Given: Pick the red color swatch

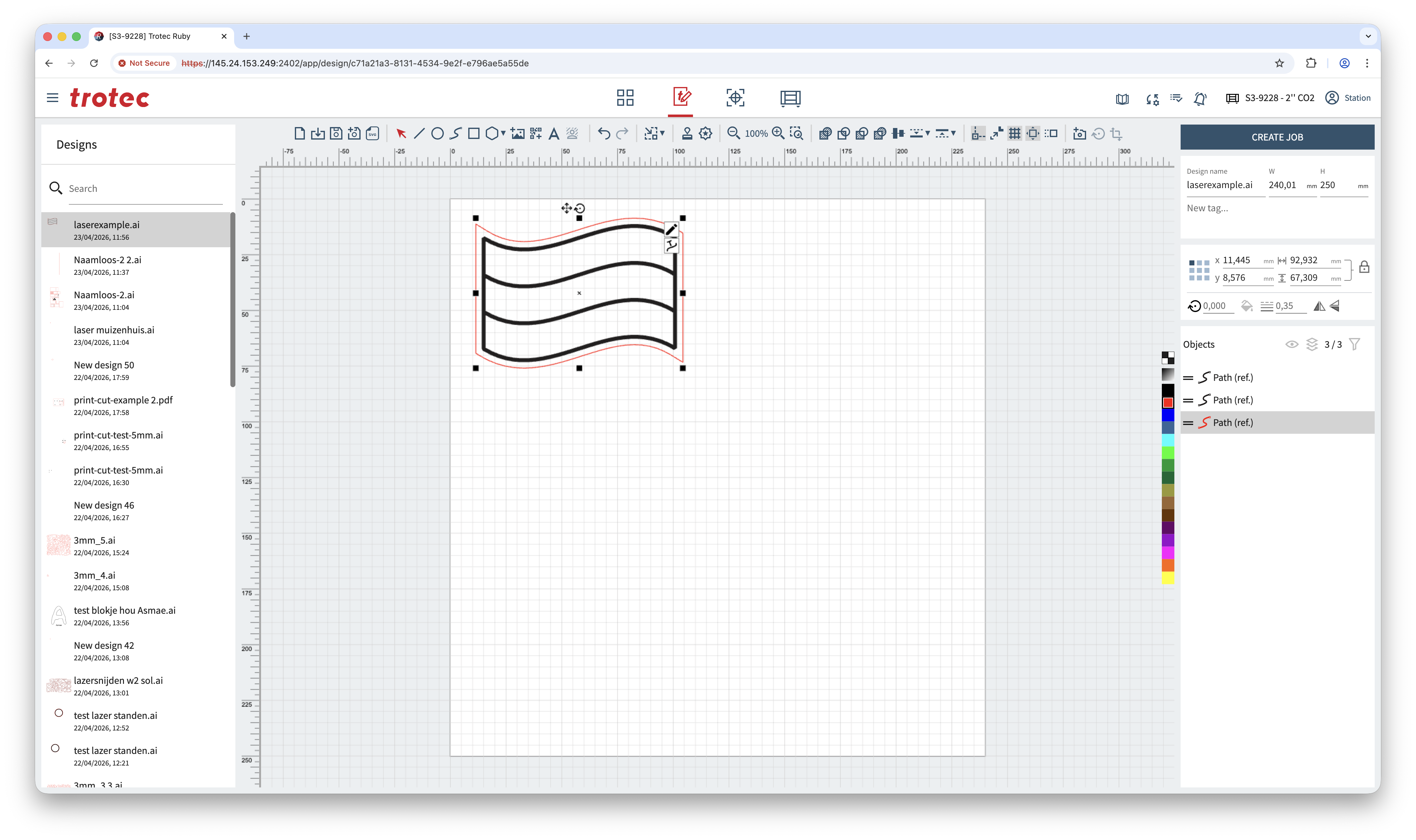Looking at the screenshot, I should 1167,402.
